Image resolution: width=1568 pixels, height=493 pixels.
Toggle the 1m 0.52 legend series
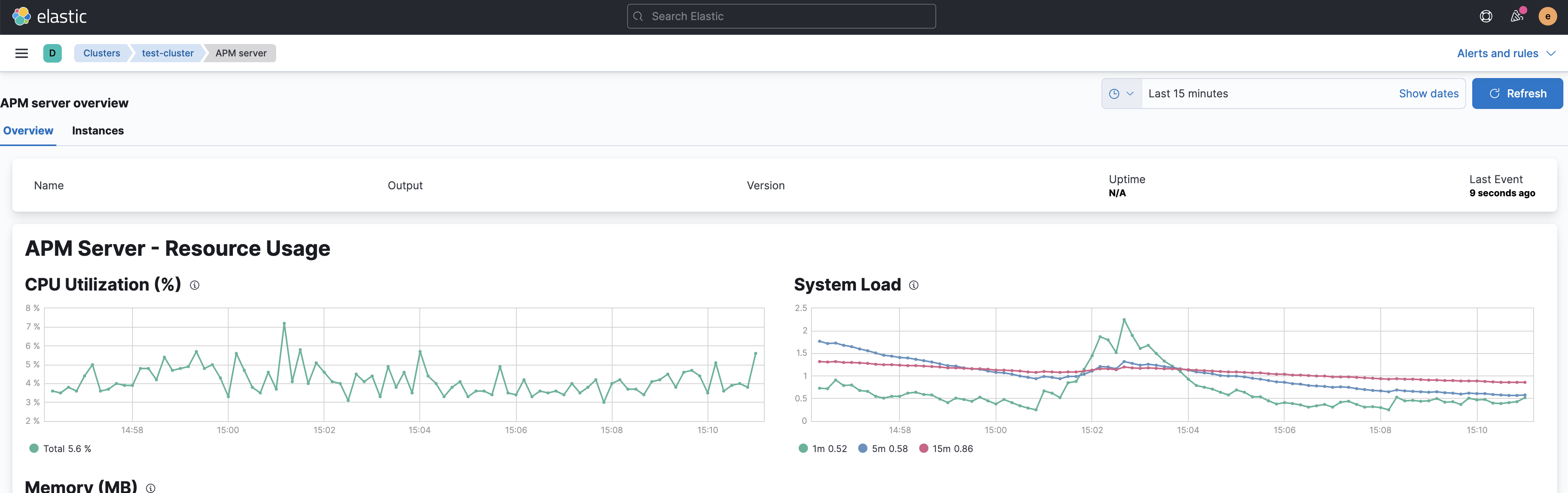(x=822, y=449)
